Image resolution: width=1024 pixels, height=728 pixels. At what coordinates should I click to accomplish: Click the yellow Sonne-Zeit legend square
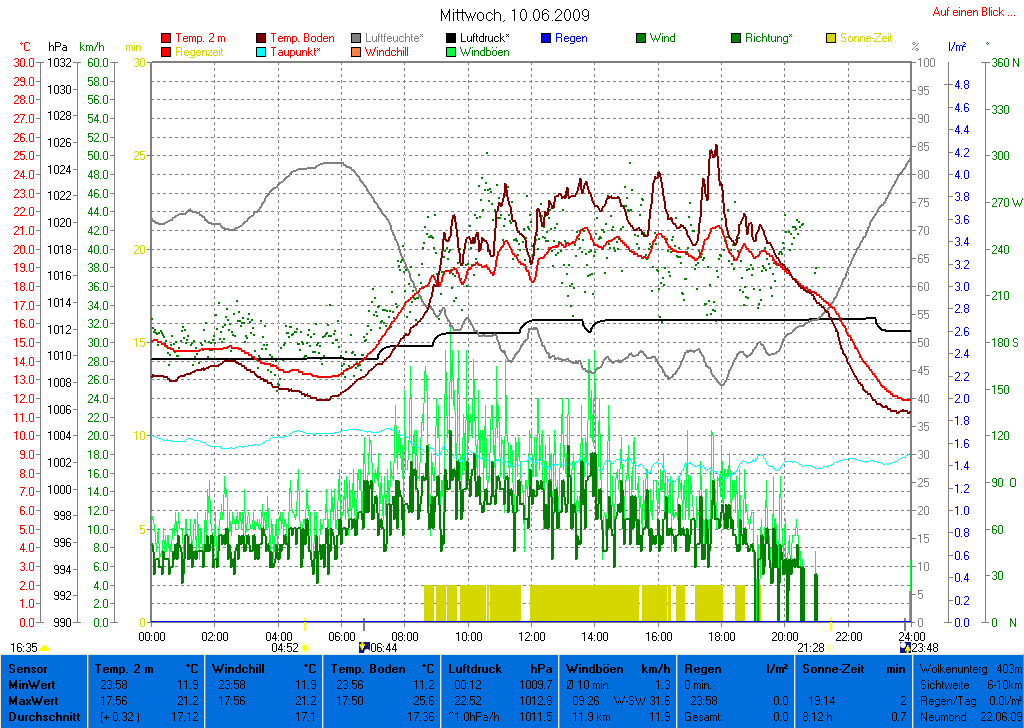click(x=832, y=38)
